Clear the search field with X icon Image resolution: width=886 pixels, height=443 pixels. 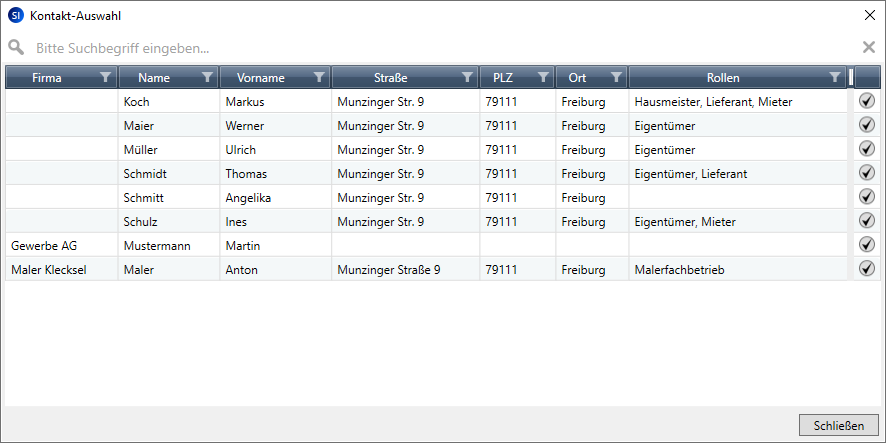point(869,47)
